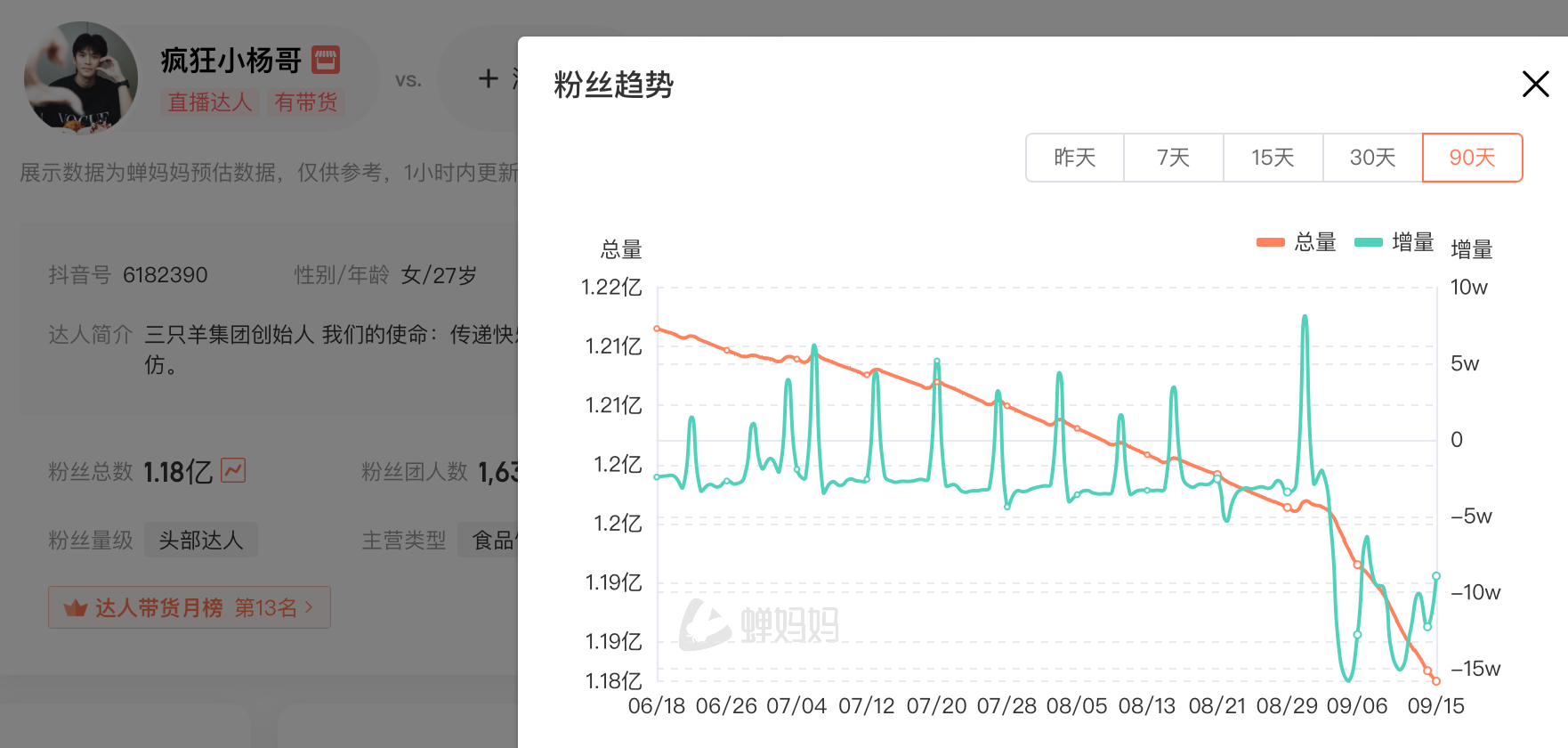
Task: Expand the chevron after 第13名
Action: (x=309, y=607)
